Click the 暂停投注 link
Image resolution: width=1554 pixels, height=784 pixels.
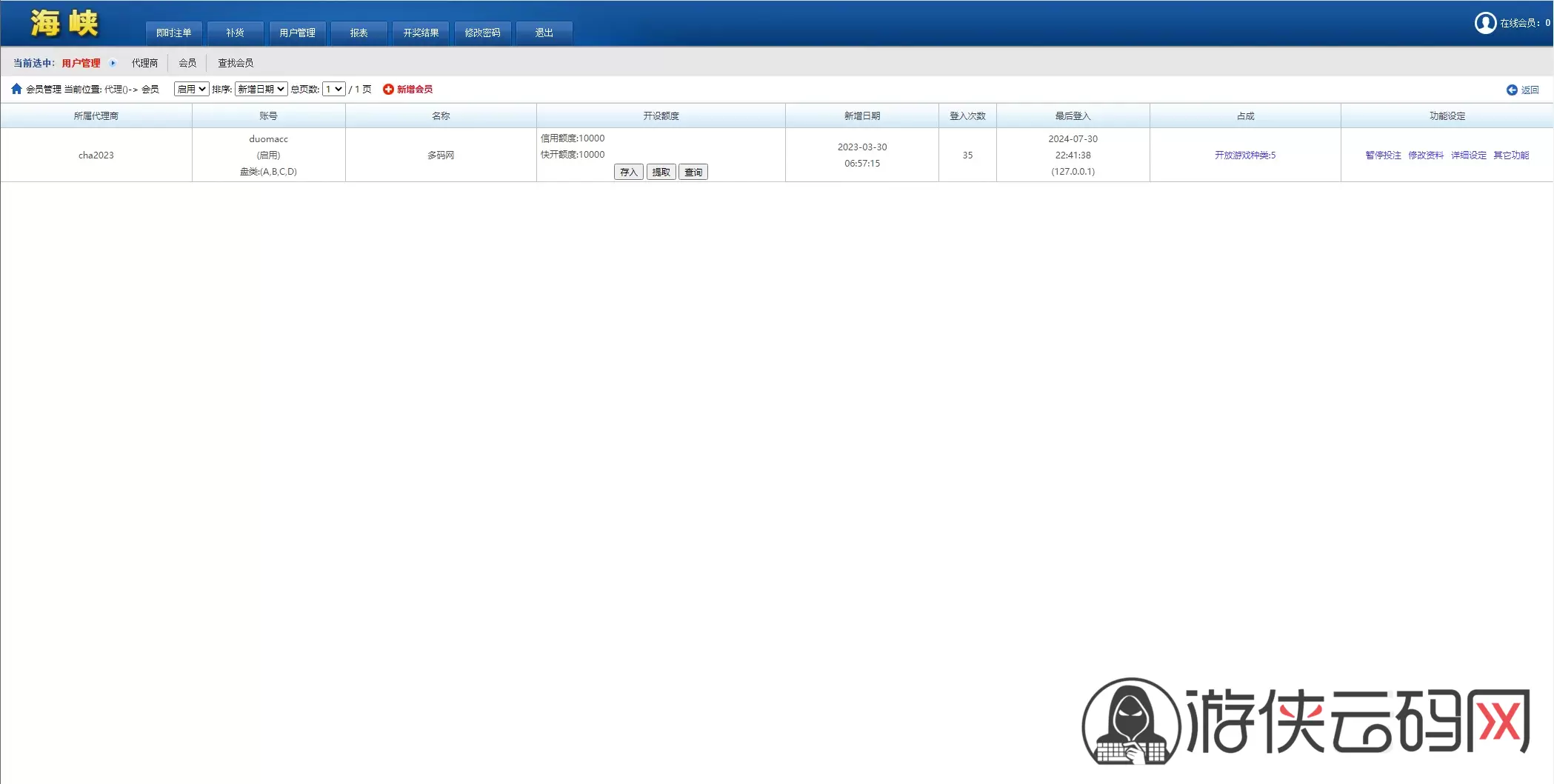click(x=1383, y=155)
